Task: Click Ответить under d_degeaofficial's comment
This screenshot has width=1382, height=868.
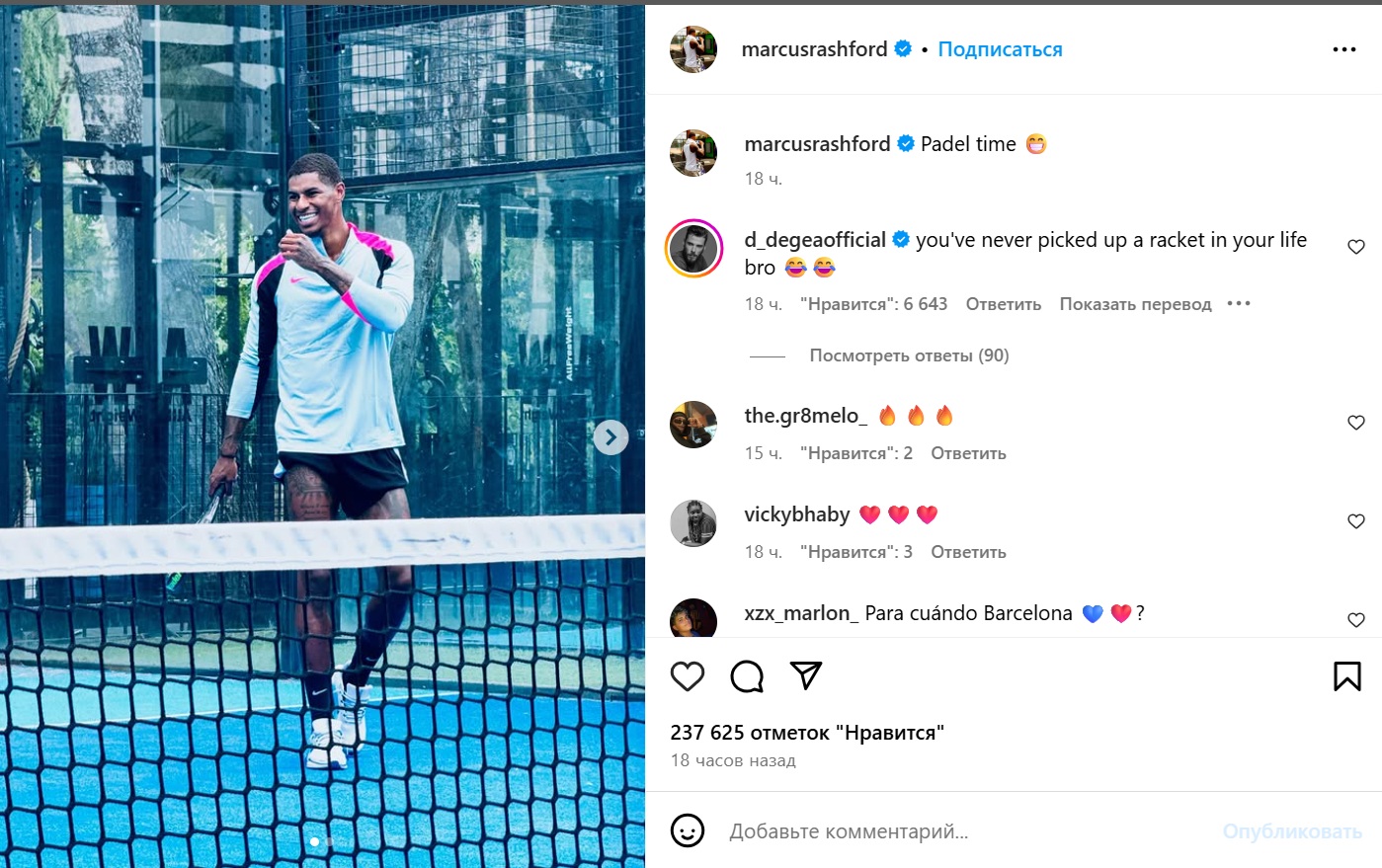Action: coord(1004,304)
